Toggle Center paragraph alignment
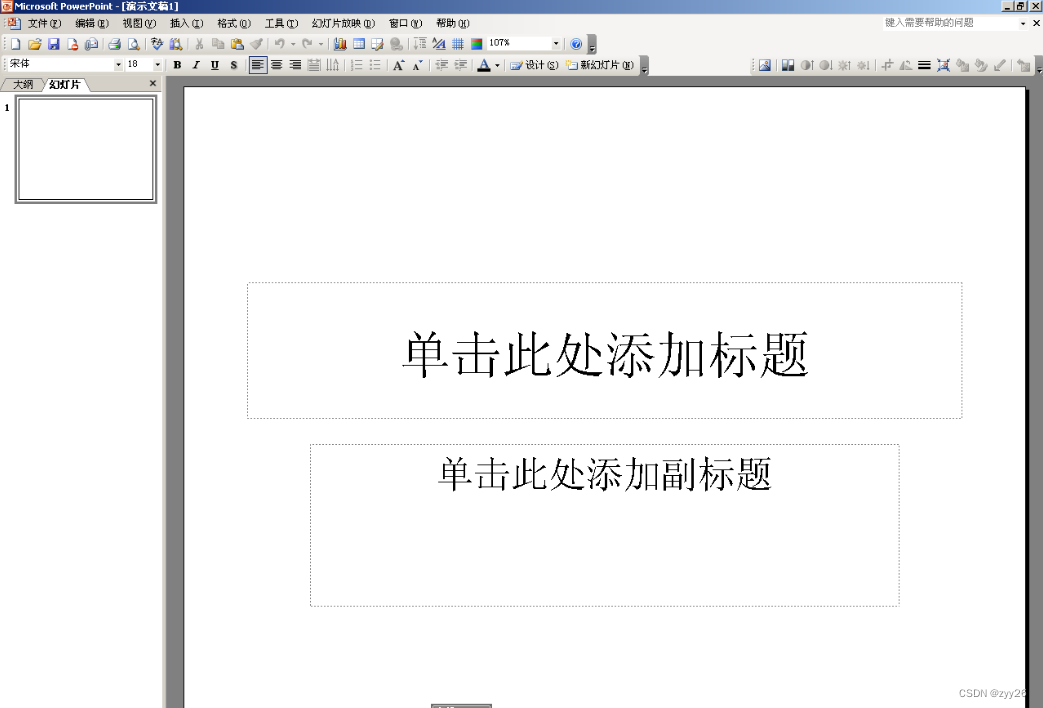Image resolution: width=1043 pixels, height=708 pixels. 276,65
